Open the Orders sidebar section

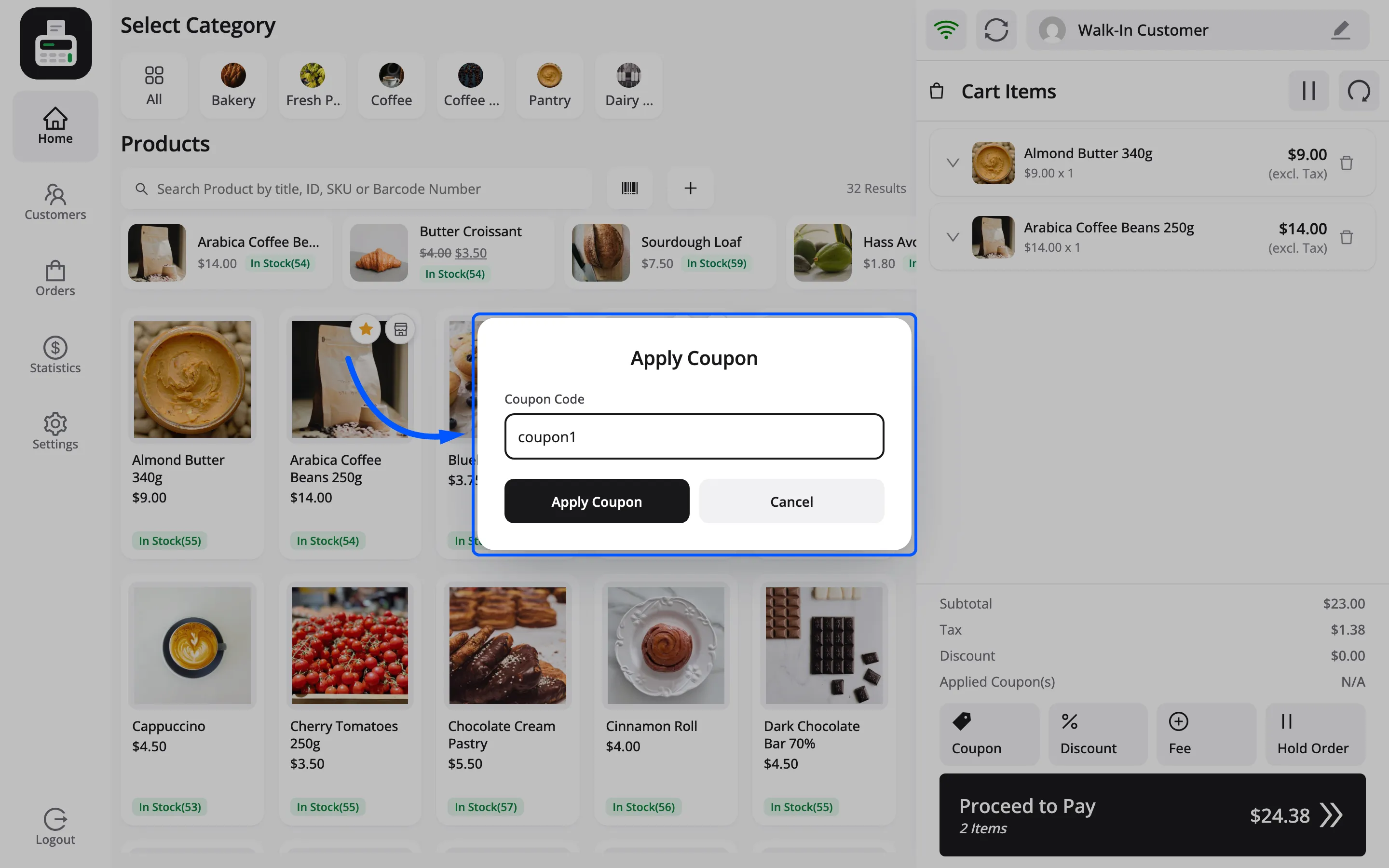pos(55,278)
